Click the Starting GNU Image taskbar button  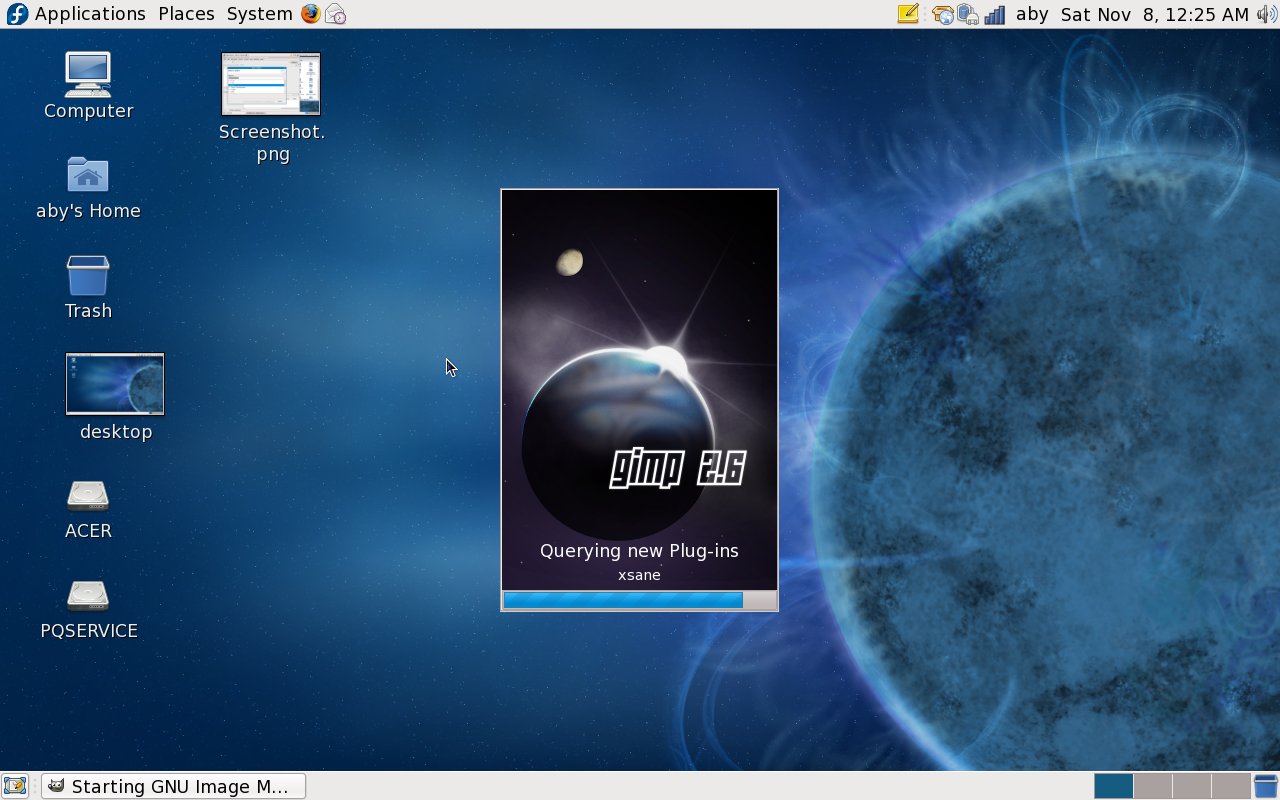173,786
